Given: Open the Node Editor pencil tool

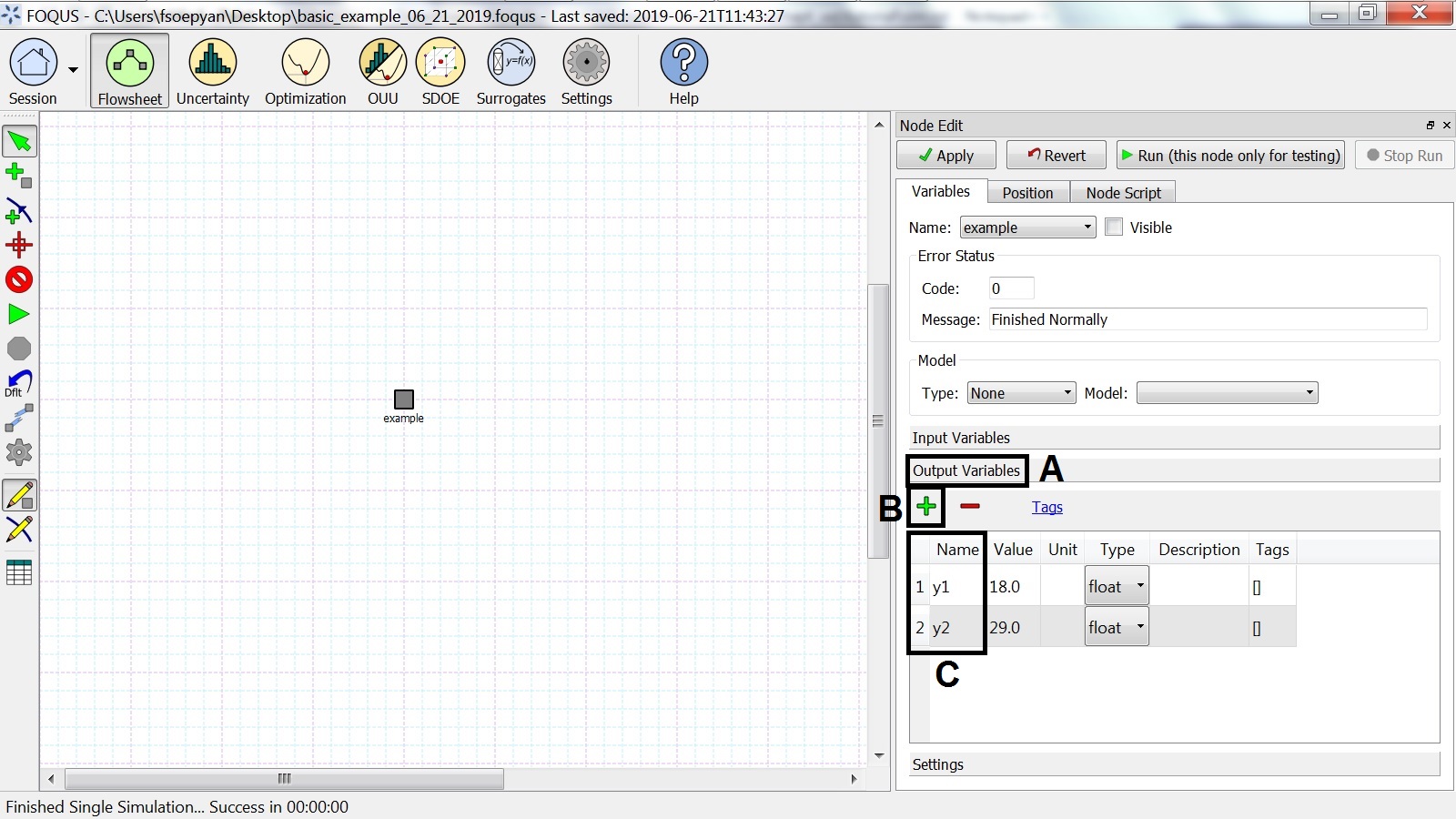Looking at the screenshot, I should 18,495.
